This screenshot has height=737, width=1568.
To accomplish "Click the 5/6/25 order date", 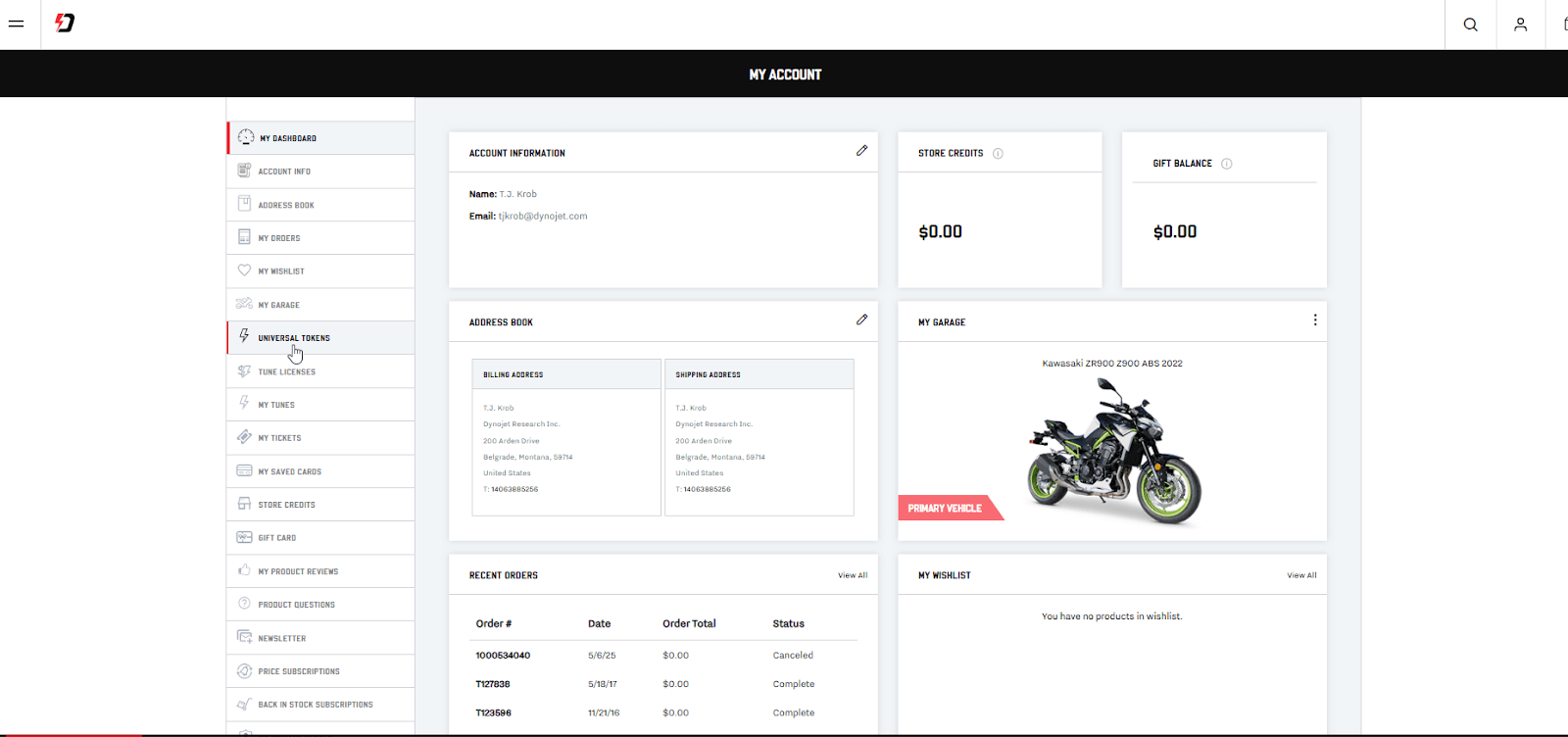I will (x=602, y=656).
